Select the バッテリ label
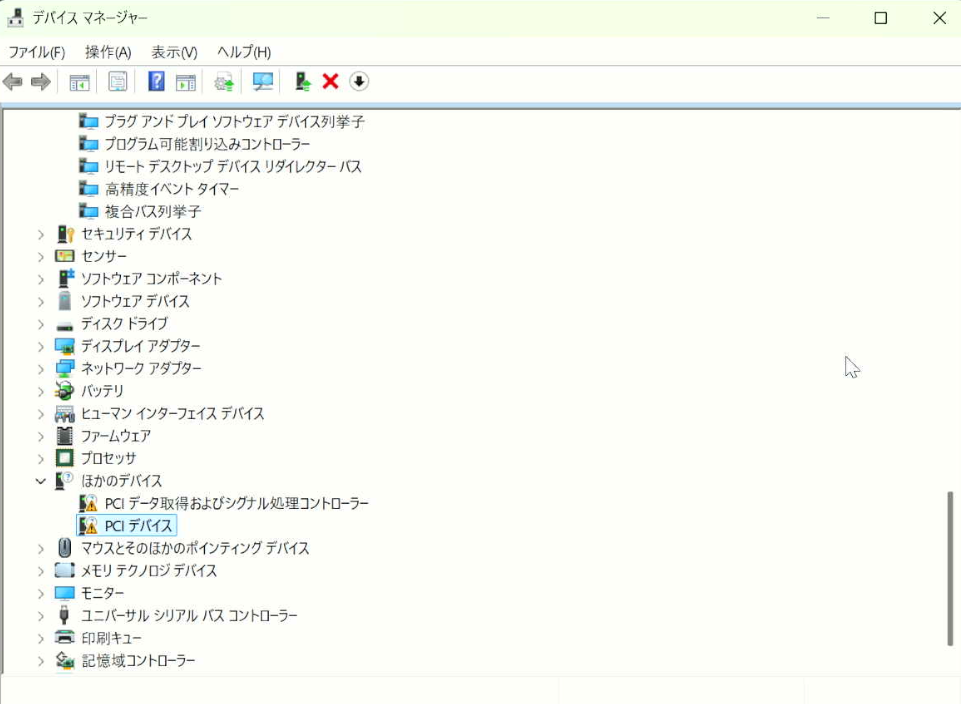 click(102, 391)
